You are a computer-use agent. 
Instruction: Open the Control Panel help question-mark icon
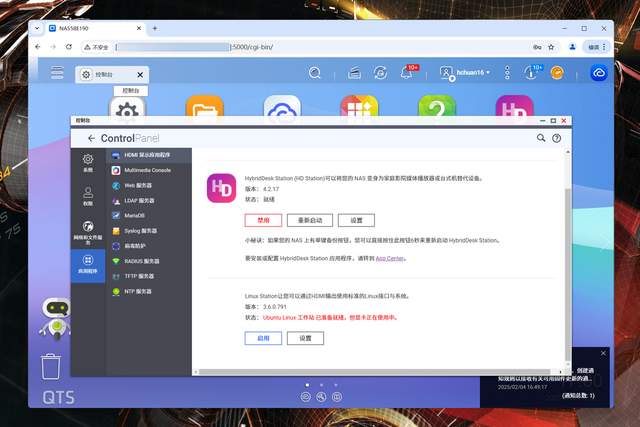(556, 138)
